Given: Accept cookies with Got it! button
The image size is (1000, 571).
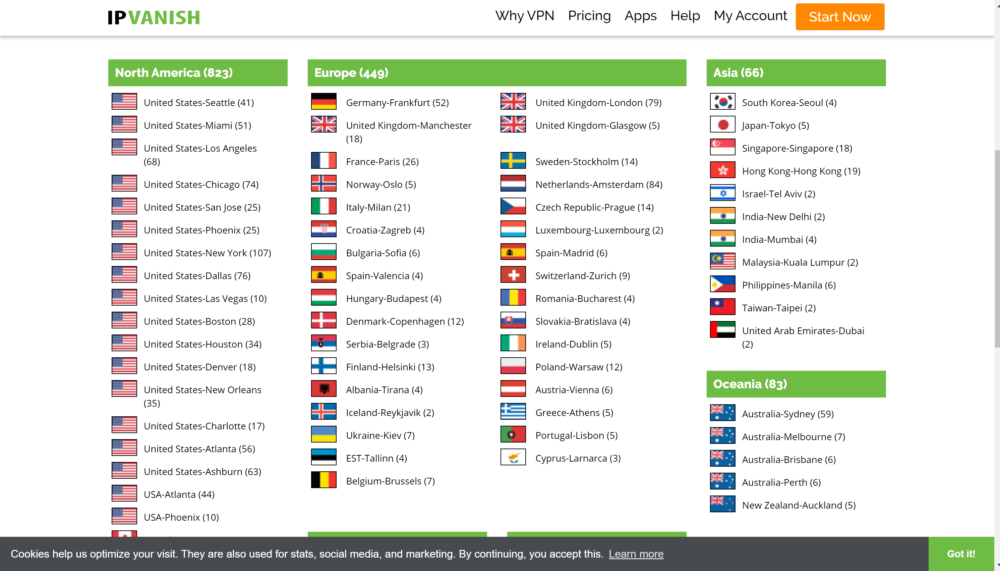Looking at the screenshot, I should 960,554.
